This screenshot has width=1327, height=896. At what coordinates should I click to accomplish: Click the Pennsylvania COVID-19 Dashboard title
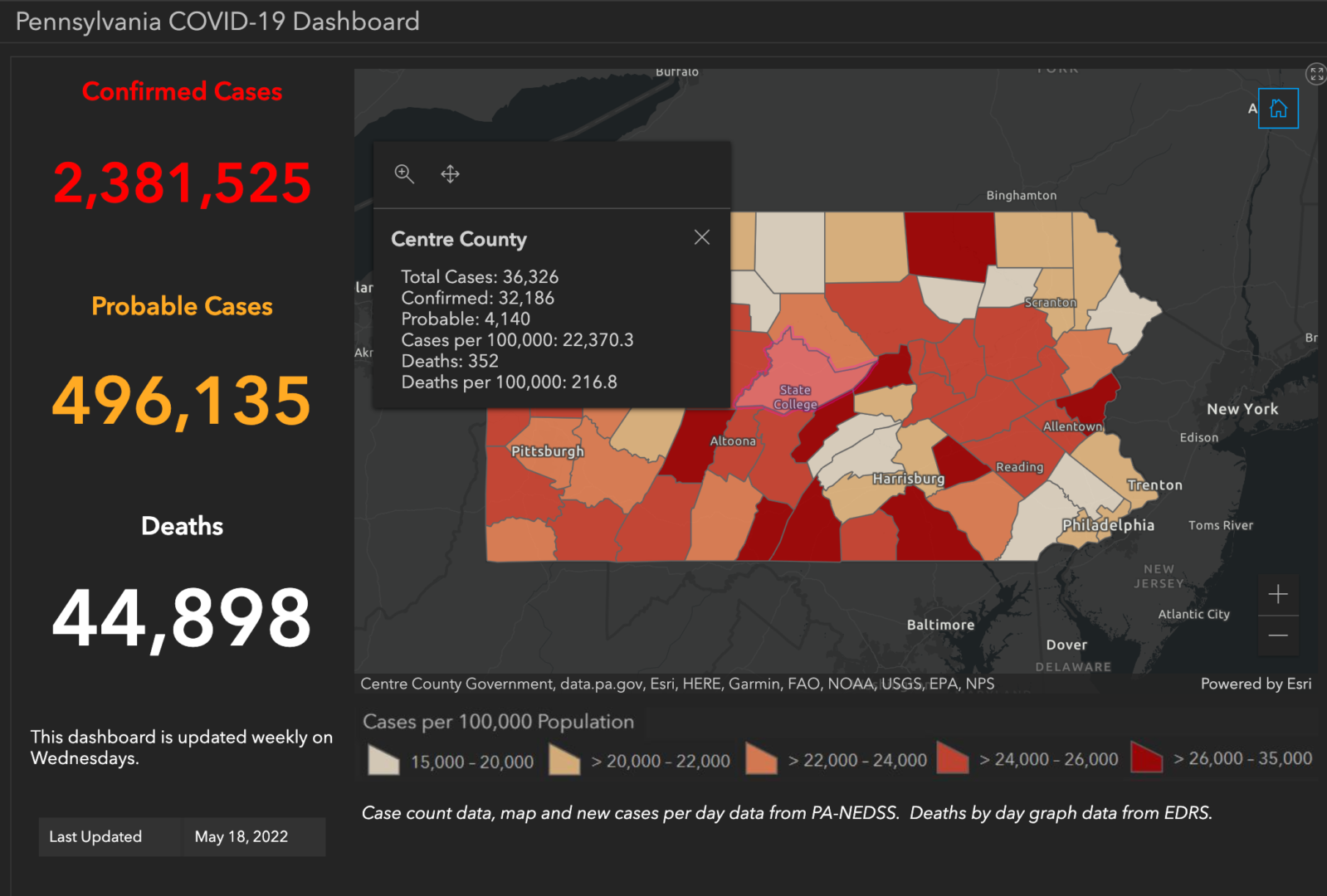(x=217, y=22)
